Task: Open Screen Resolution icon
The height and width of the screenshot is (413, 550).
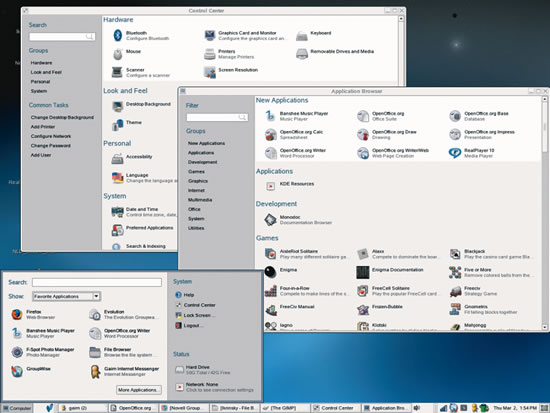Action: click(210, 72)
